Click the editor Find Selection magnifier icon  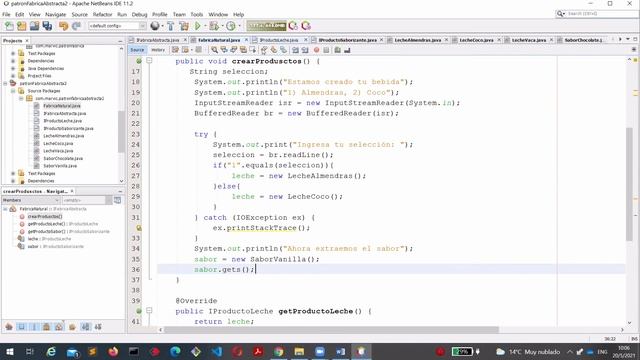point(214,50)
